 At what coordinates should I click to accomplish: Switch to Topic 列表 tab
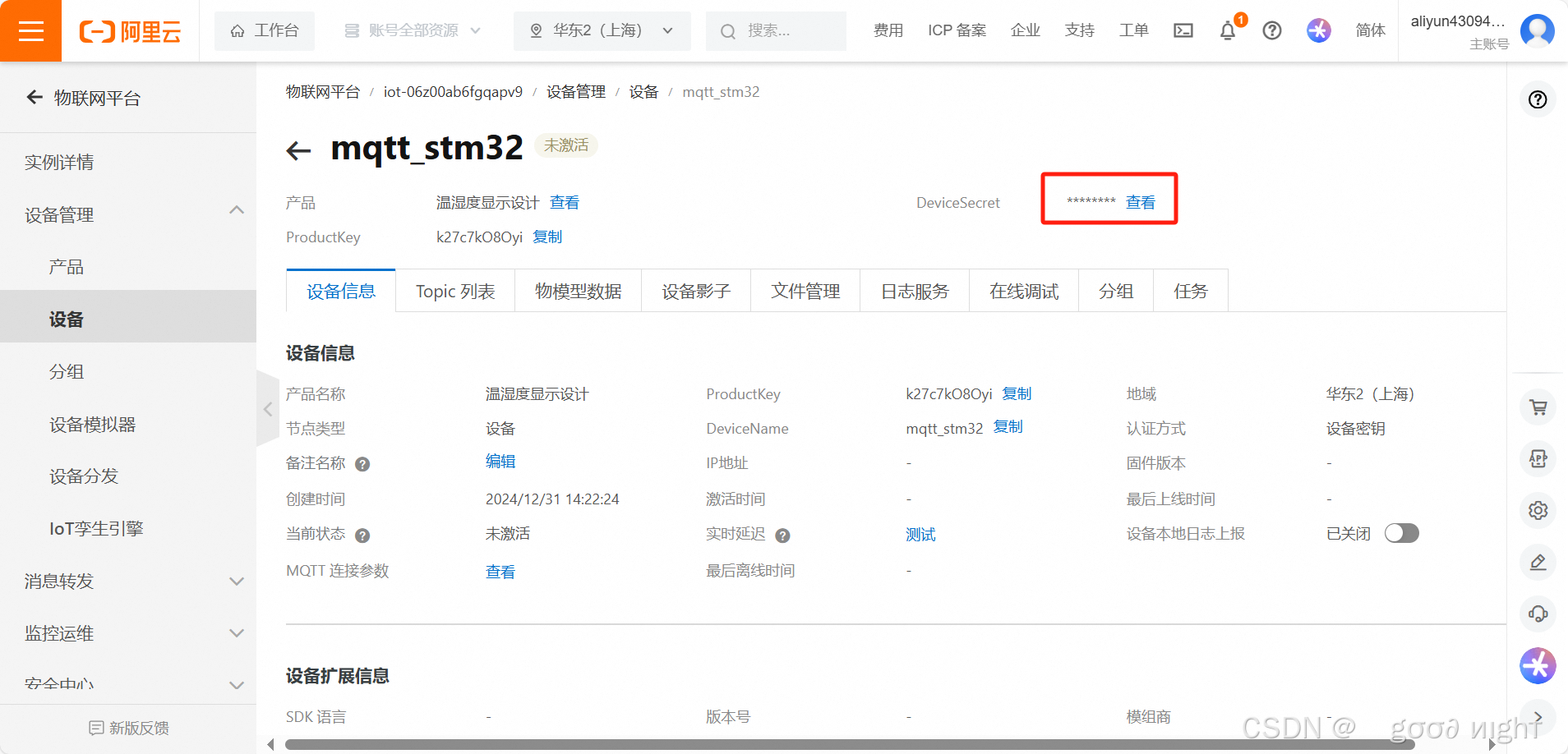[x=455, y=291]
